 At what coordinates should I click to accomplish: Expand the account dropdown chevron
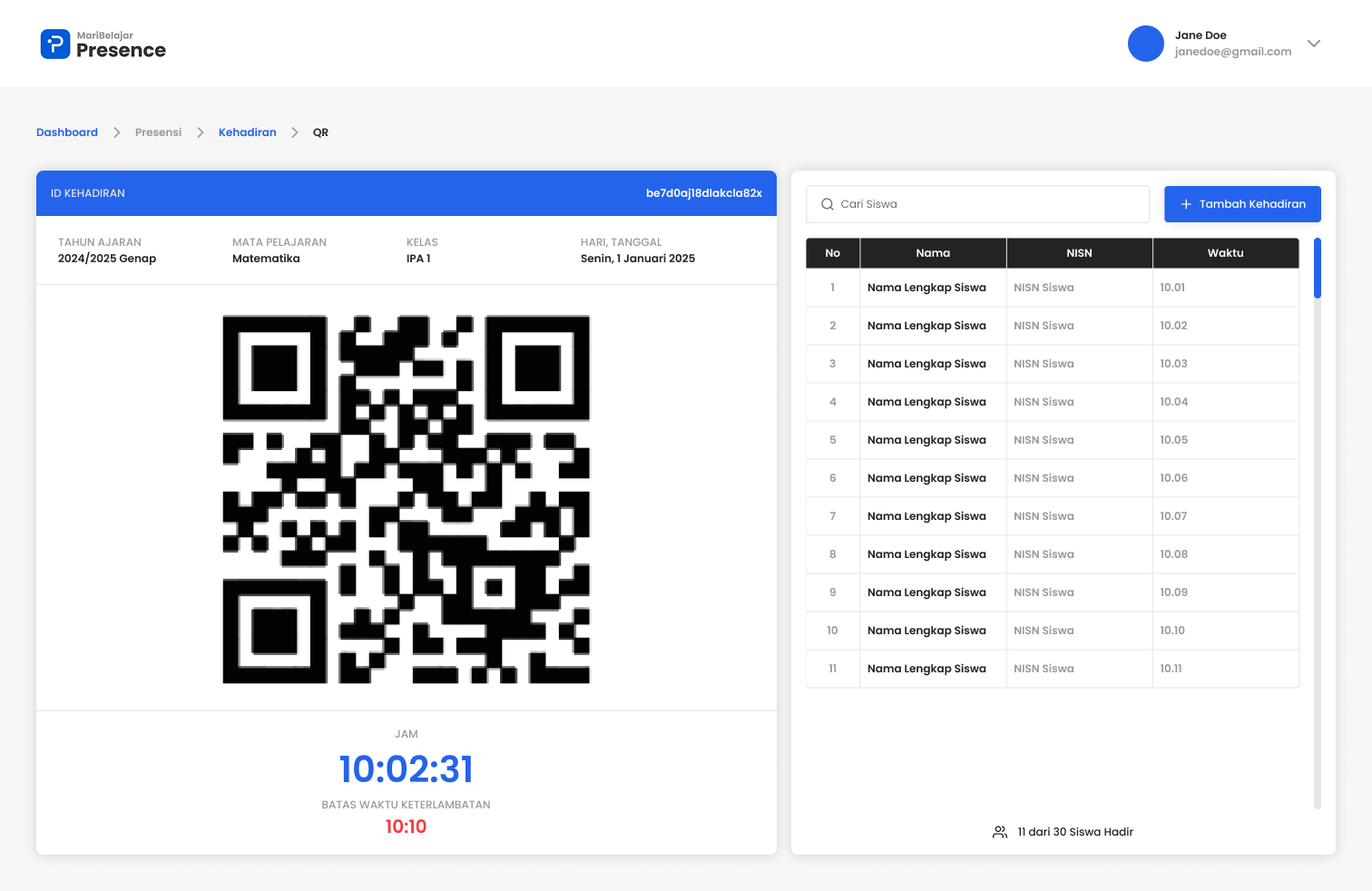[1313, 44]
